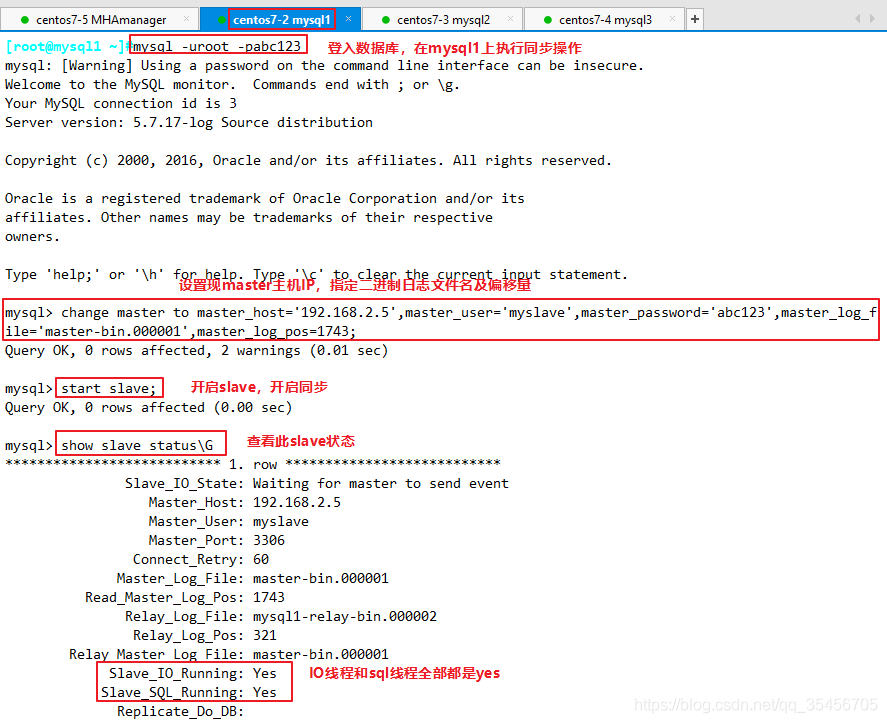Click the Slave_IO_Running: Yes line

193,673
